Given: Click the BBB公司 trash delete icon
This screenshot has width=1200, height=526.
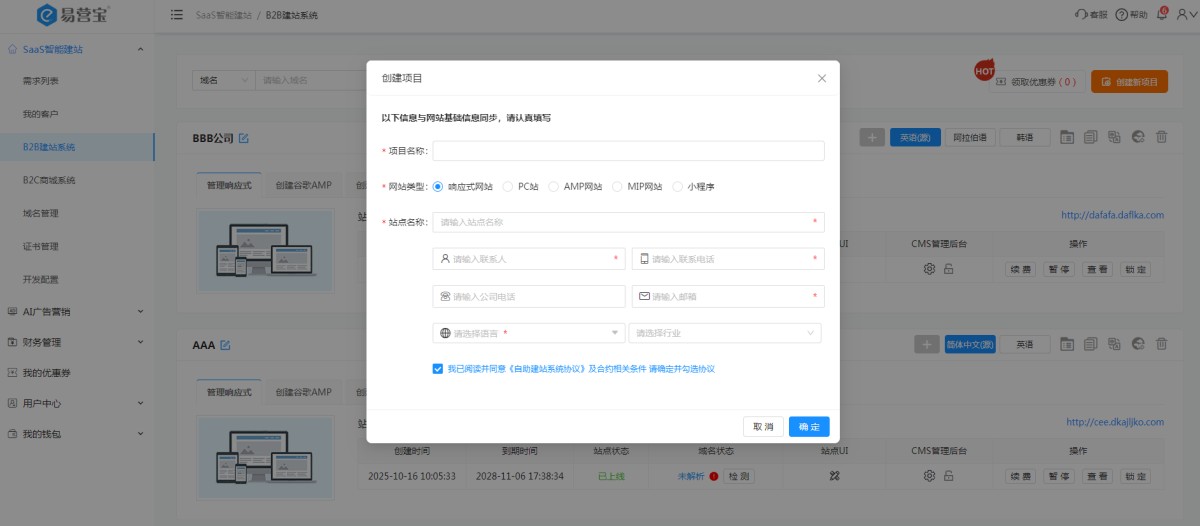Looking at the screenshot, I should [x=1161, y=137].
